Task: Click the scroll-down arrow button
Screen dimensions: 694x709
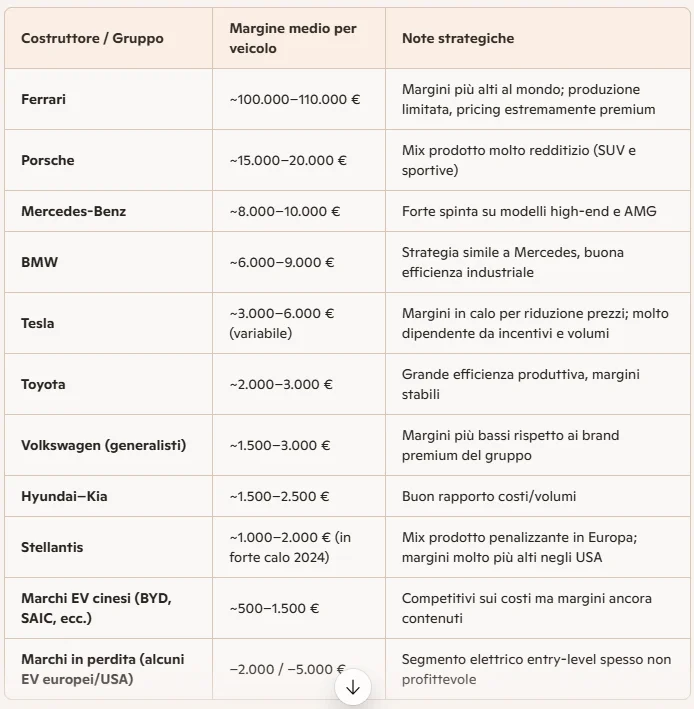Action: click(x=353, y=687)
